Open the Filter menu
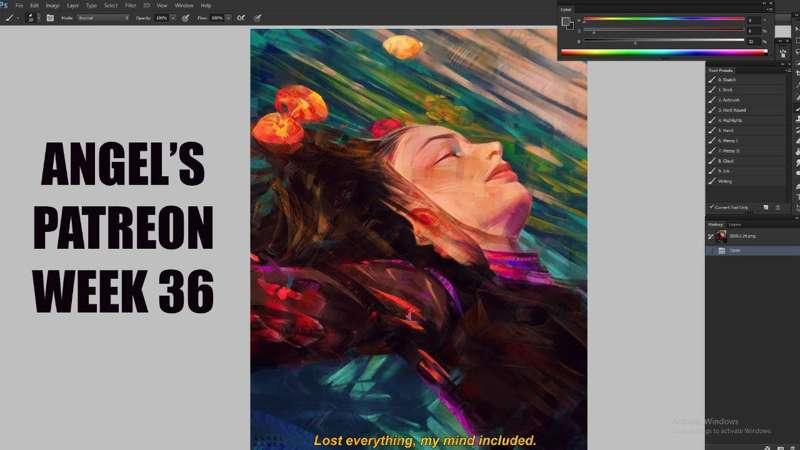This screenshot has height=450, width=800. 131,5
